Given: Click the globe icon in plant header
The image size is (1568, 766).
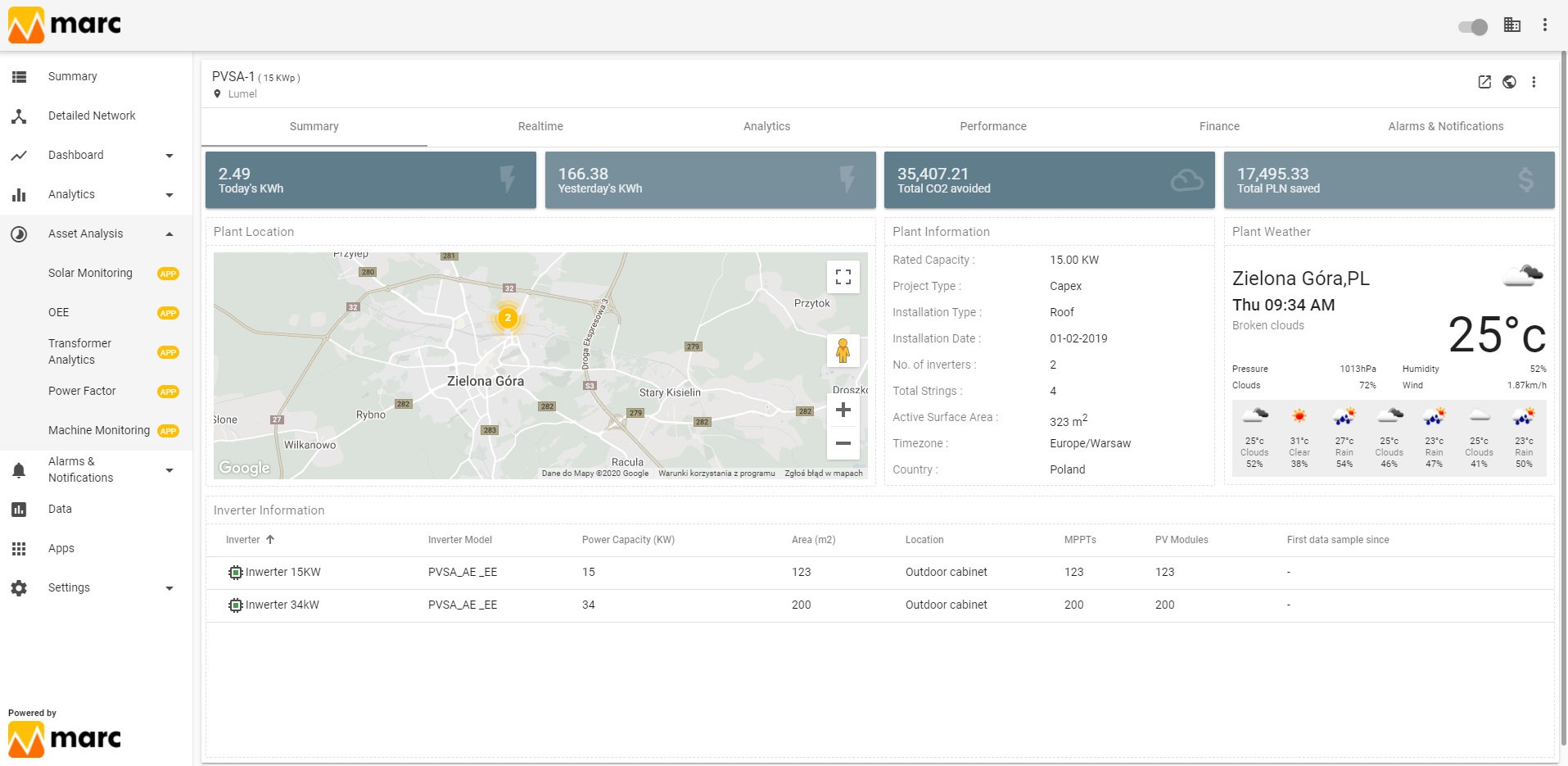Looking at the screenshot, I should 1509,82.
